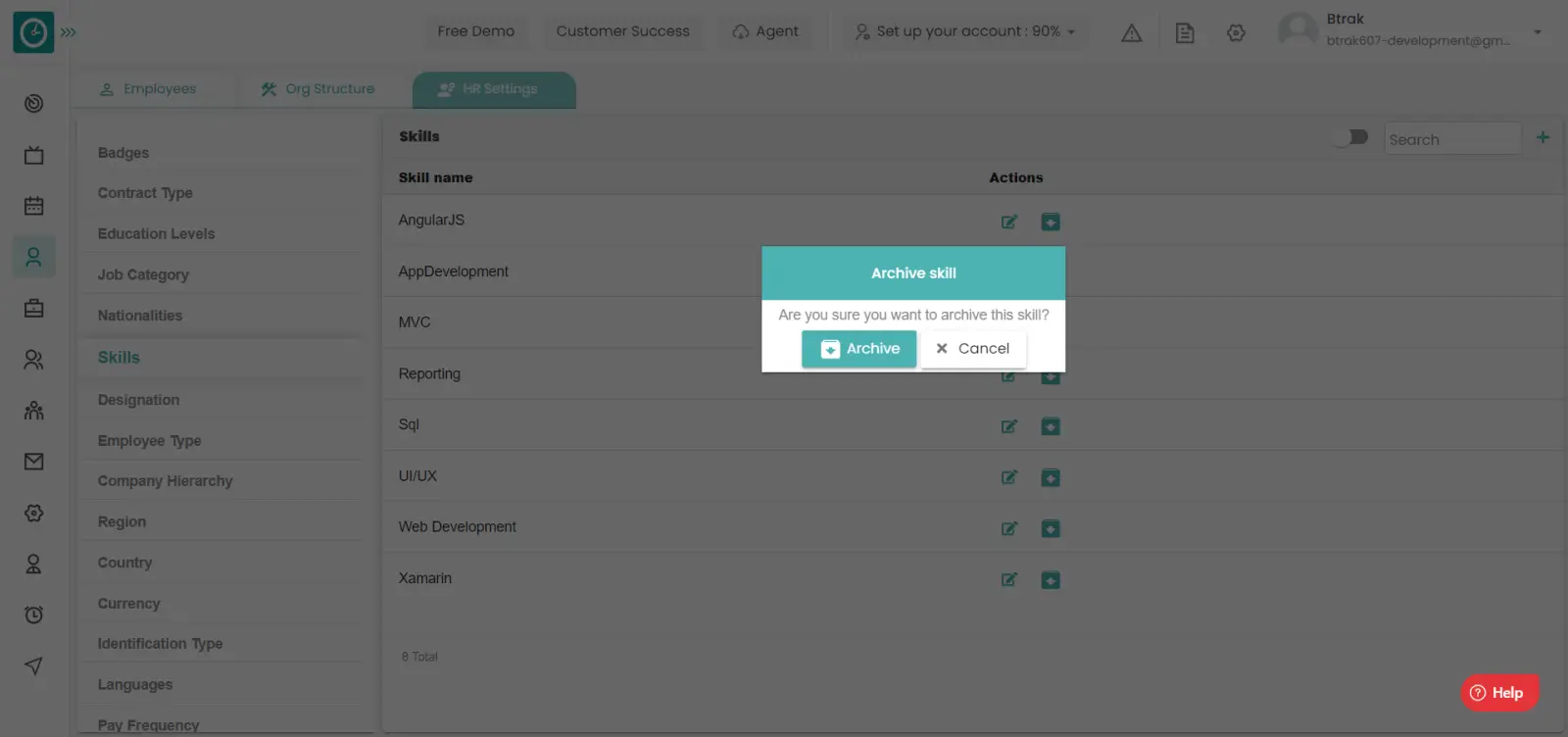Confirm with the Archive button
The image size is (1568, 737).
[x=858, y=349]
